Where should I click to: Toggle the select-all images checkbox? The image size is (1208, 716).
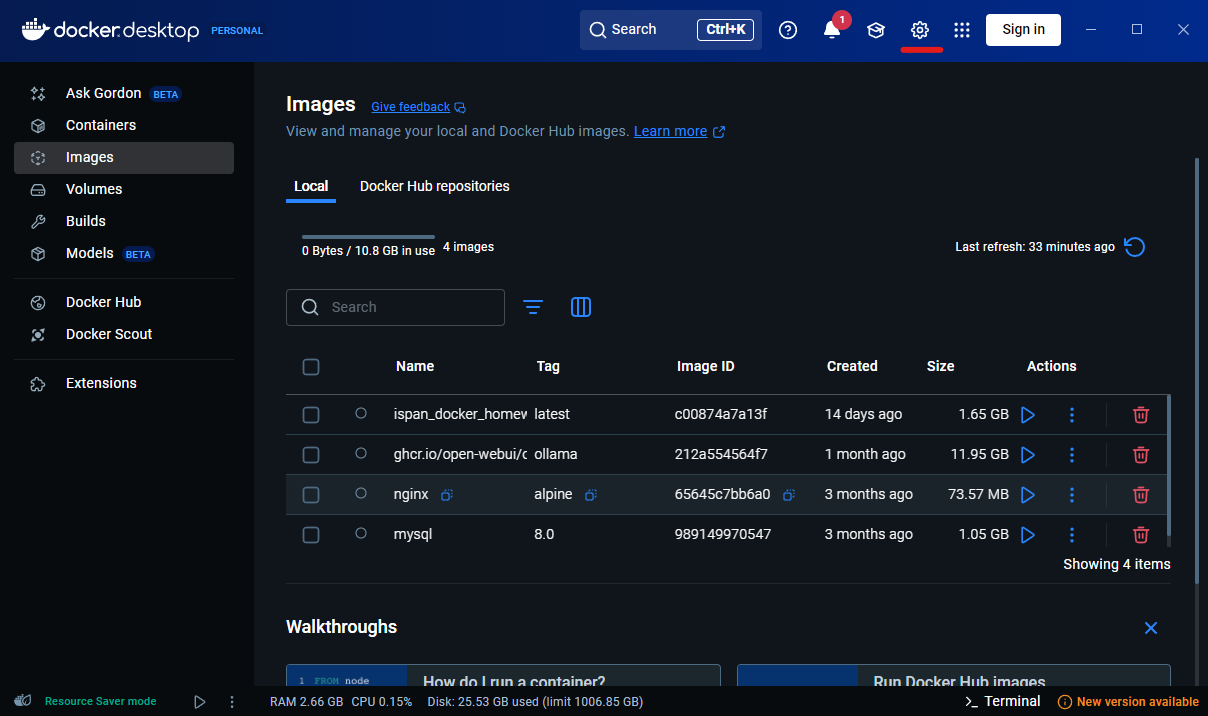[x=311, y=367]
